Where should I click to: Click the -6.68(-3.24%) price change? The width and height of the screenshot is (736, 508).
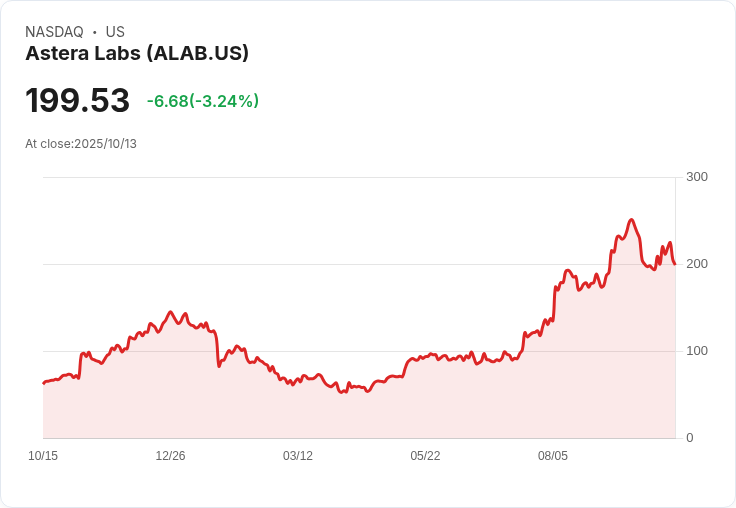tap(203, 101)
